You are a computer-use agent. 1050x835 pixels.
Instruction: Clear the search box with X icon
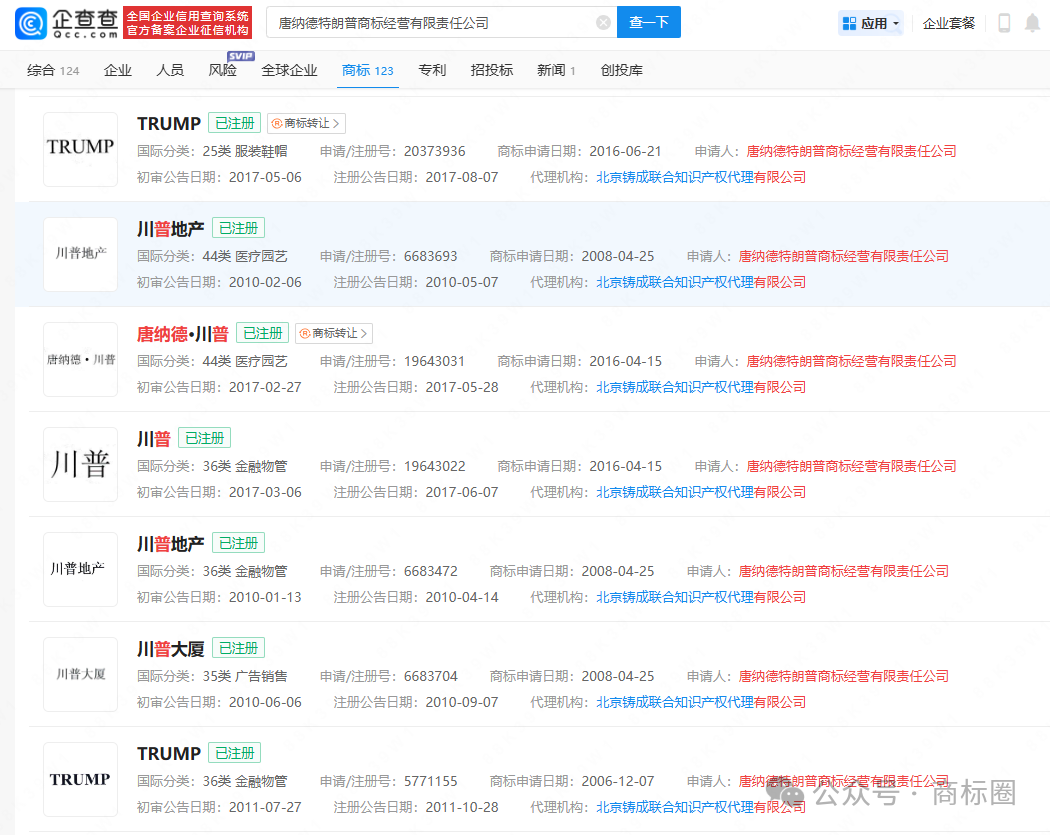tap(603, 23)
